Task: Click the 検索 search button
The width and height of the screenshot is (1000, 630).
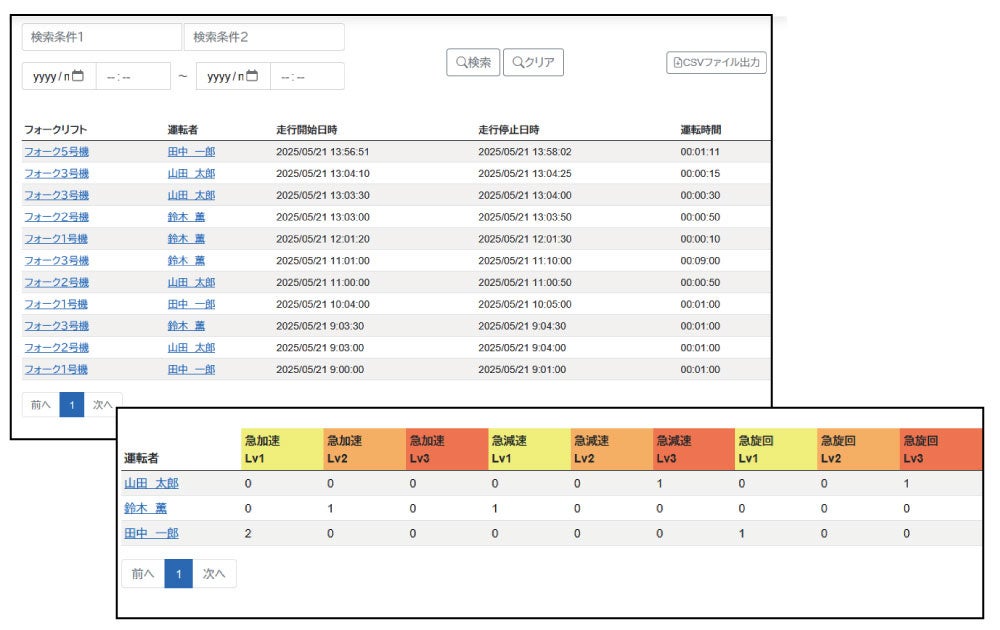Action: click(x=473, y=62)
